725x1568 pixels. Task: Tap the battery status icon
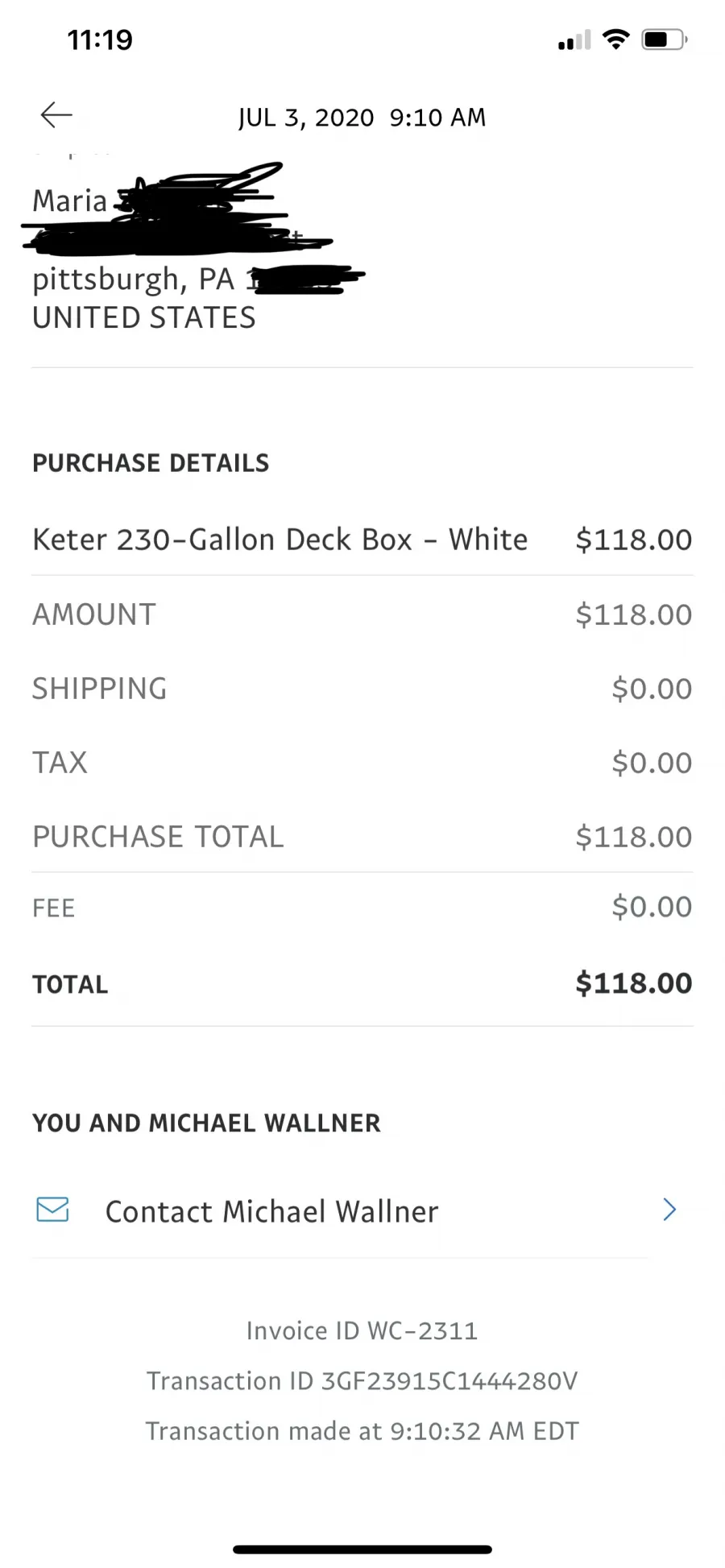[x=665, y=39]
